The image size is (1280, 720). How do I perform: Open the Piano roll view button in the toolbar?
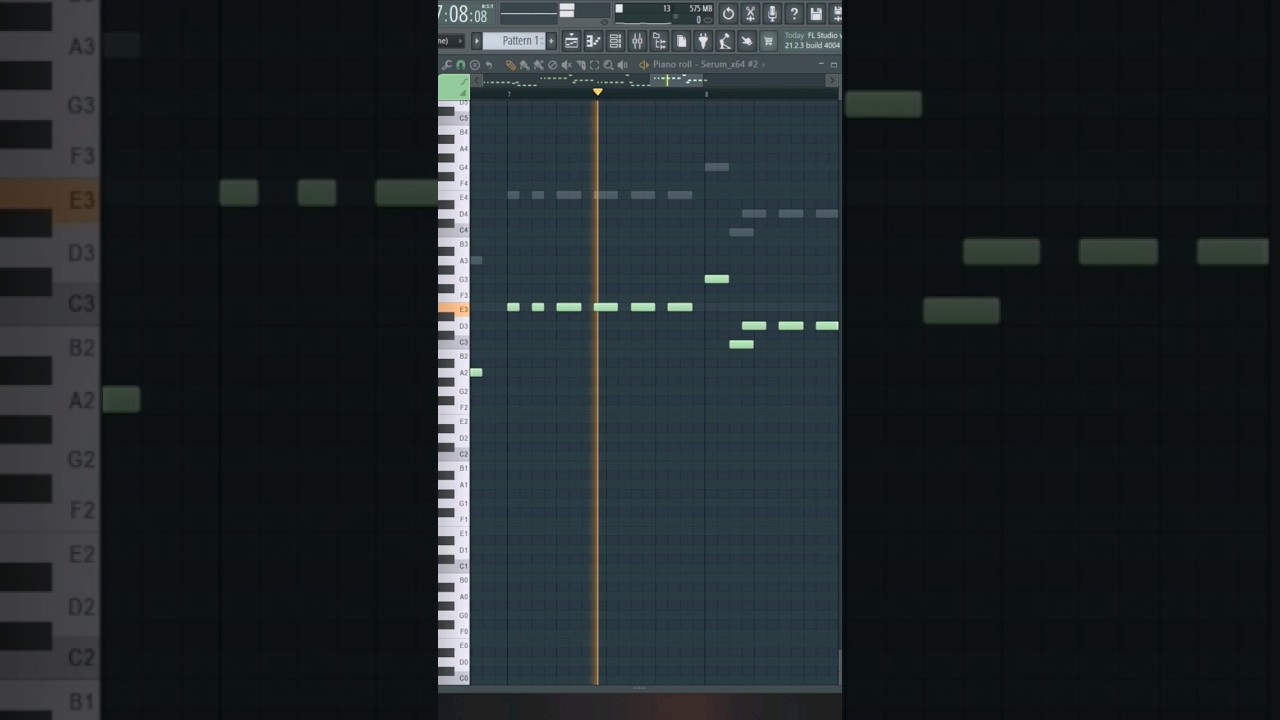point(593,41)
